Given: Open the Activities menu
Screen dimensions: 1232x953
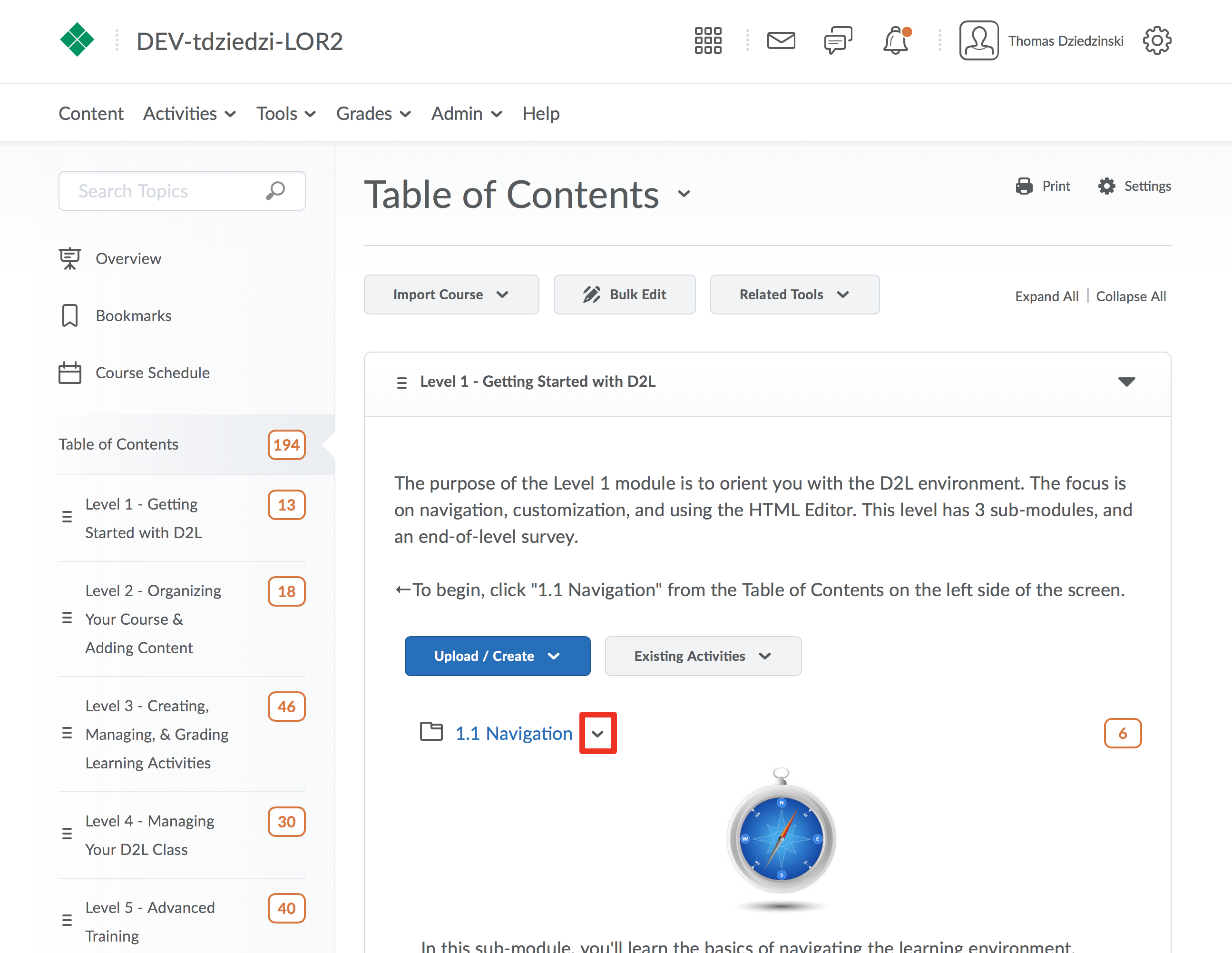Looking at the screenshot, I should [189, 113].
